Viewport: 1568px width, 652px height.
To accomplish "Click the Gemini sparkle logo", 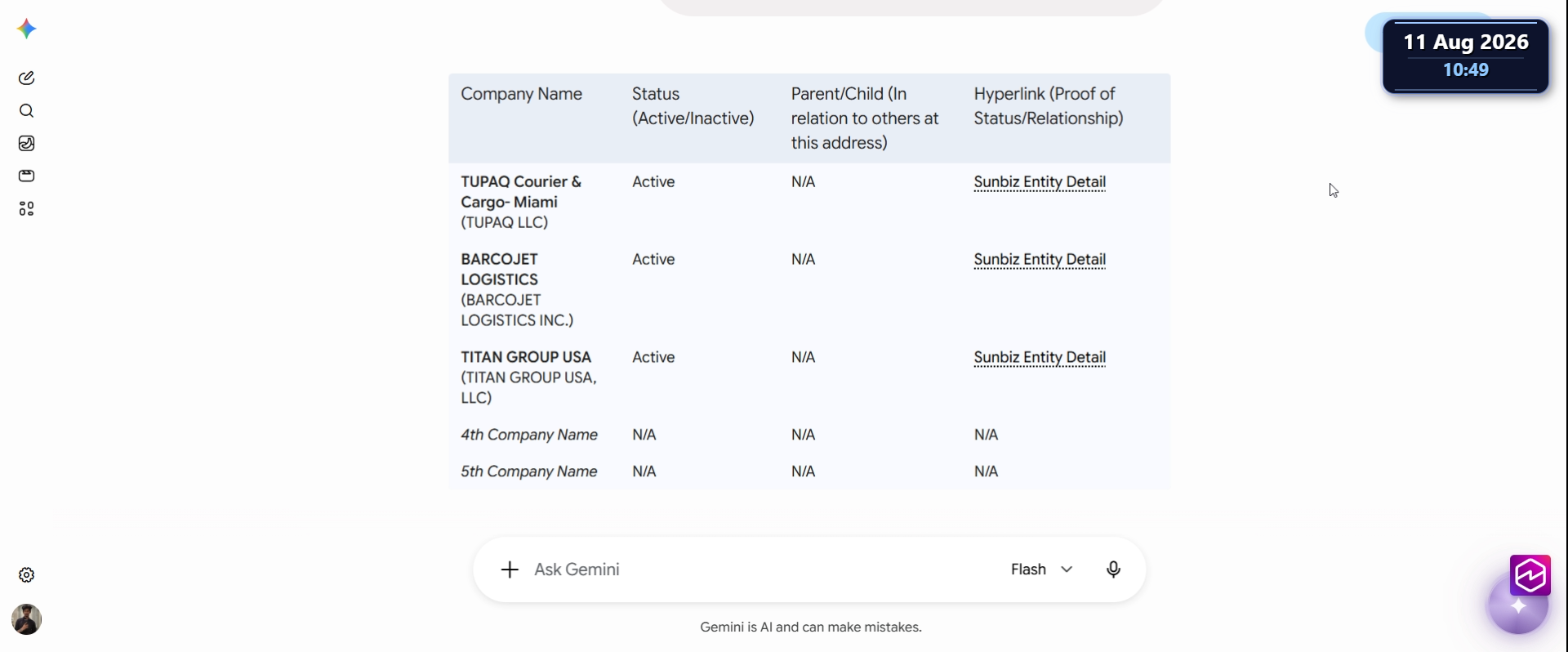I will click(x=26, y=29).
